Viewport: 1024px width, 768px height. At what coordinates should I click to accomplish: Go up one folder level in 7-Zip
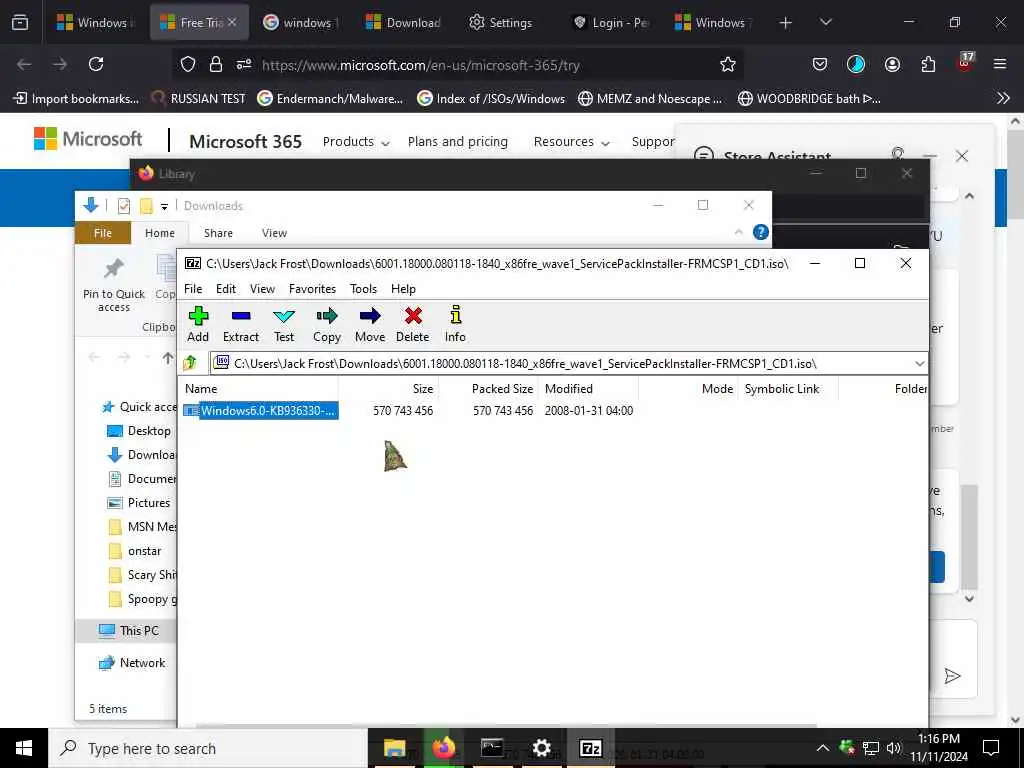190,363
